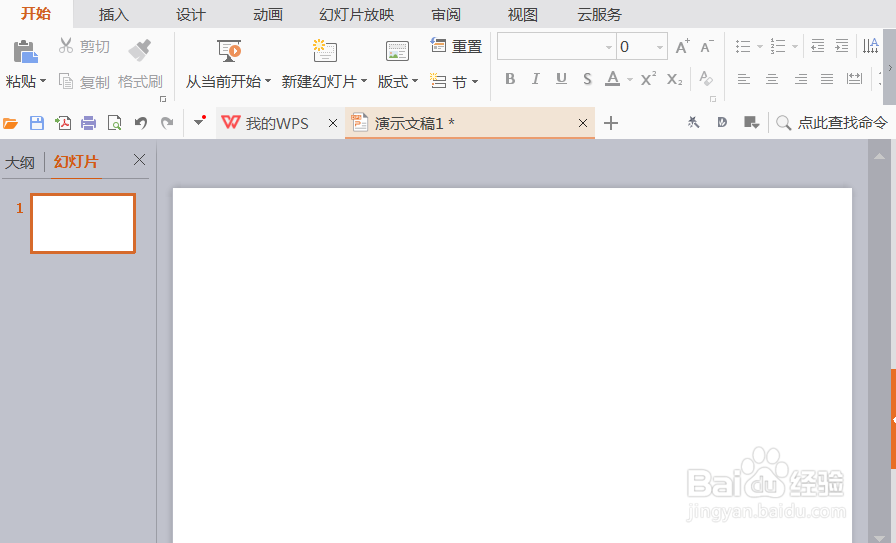Open the 节 section menu

click(454, 82)
